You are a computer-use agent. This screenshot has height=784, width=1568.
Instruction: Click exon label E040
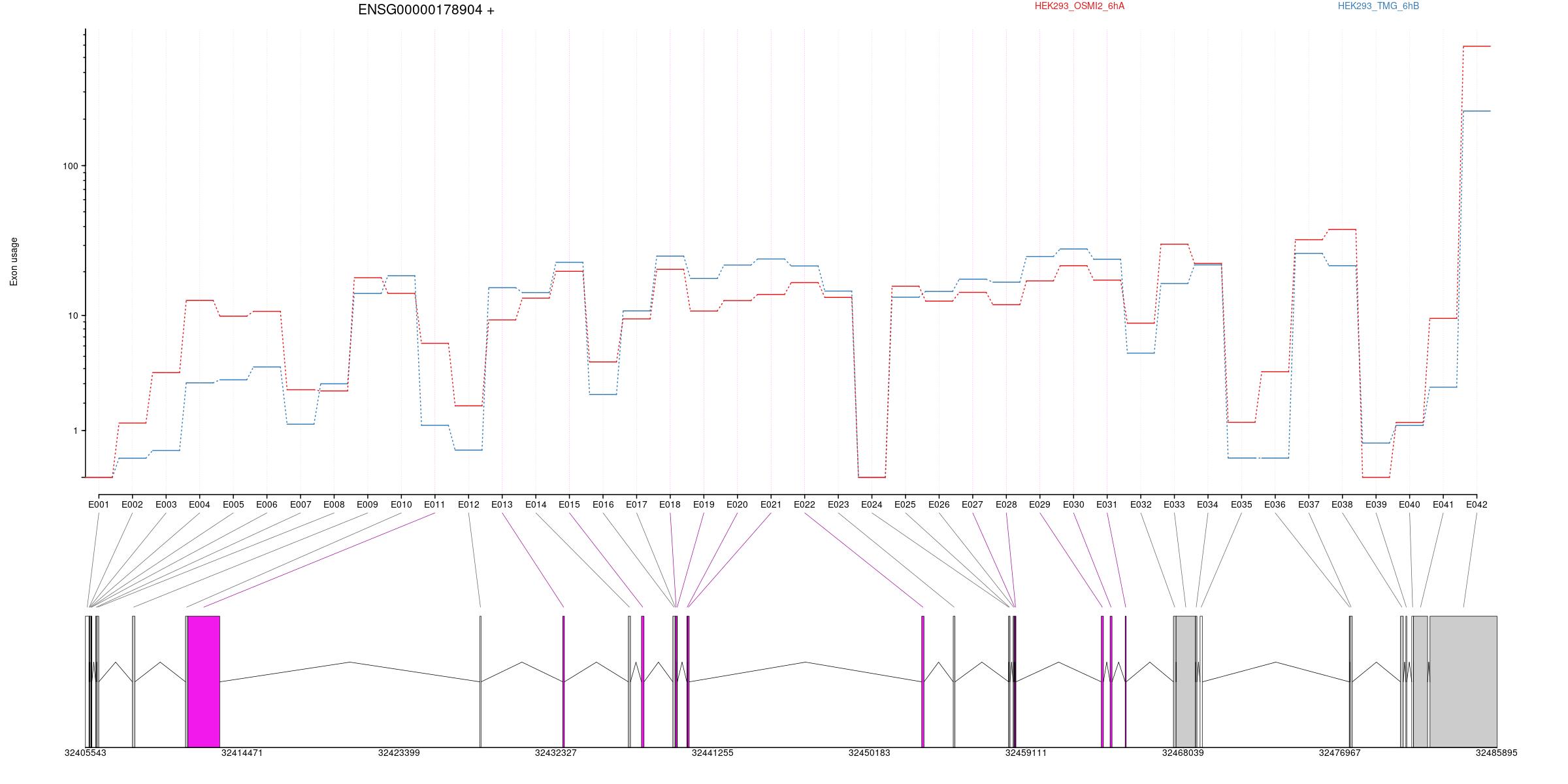pos(1409,504)
